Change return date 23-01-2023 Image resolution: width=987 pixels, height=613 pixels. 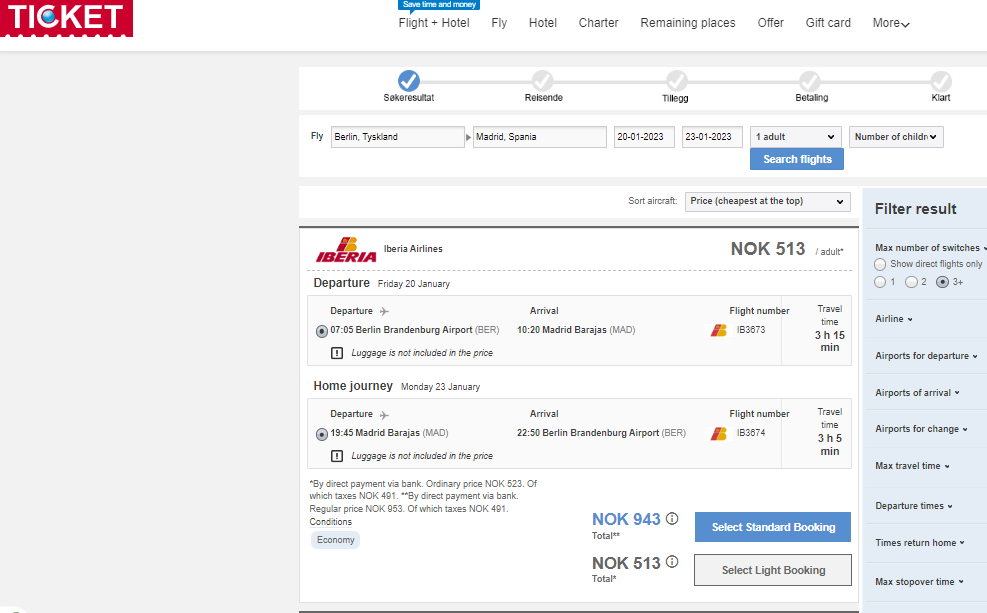tap(712, 137)
